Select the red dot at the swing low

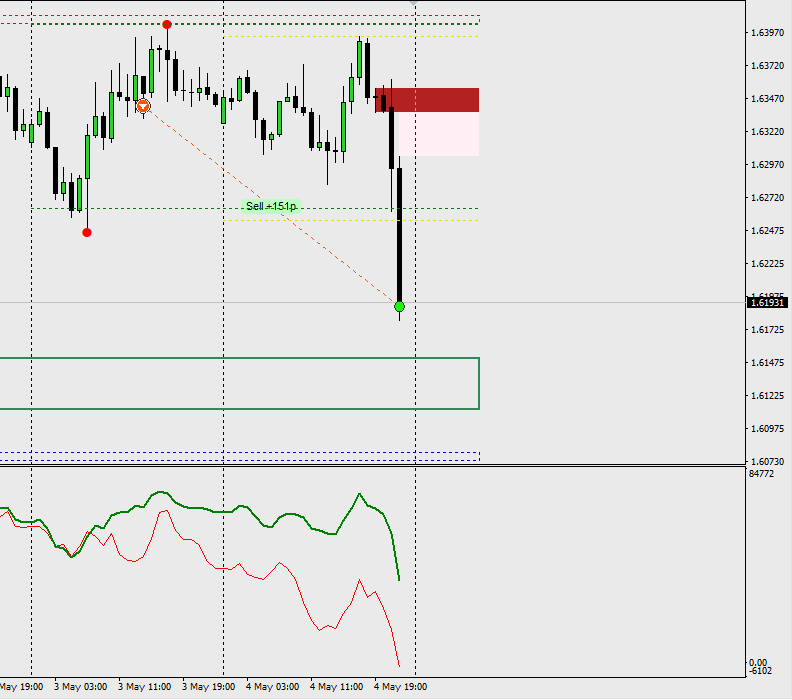click(x=87, y=233)
